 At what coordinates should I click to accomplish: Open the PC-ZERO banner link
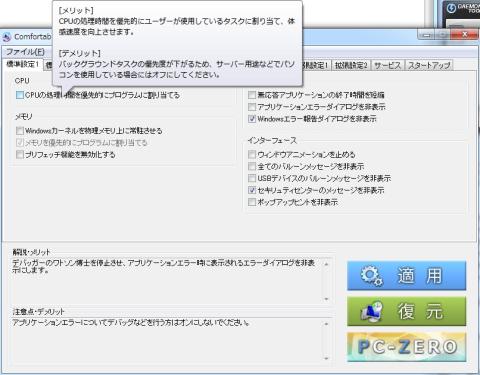(406, 347)
